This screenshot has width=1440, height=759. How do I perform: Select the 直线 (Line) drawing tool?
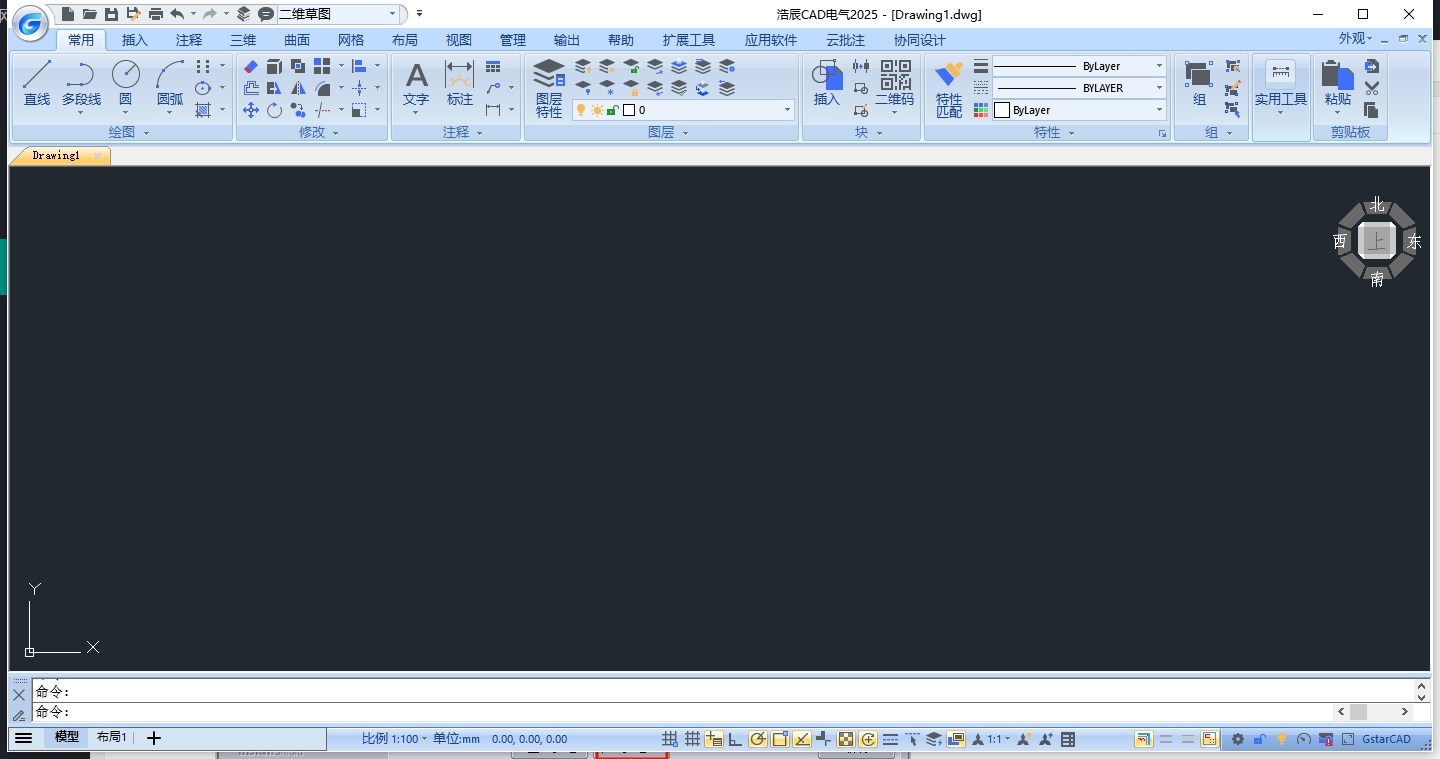[x=37, y=83]
